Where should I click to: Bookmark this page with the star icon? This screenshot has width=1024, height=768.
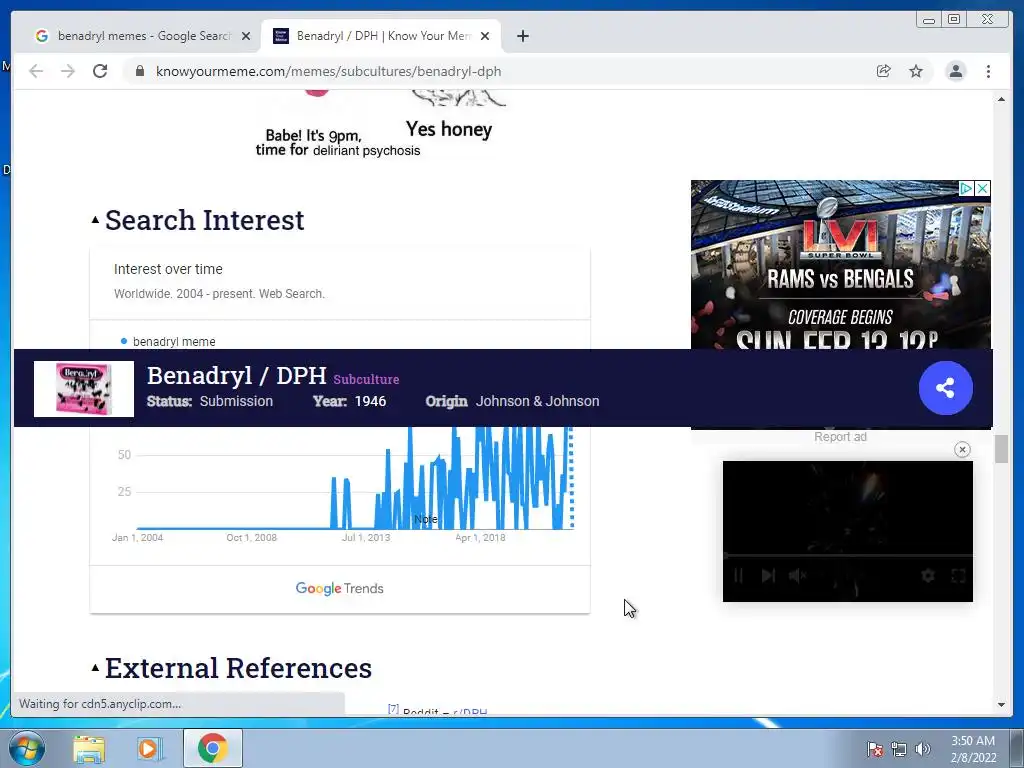pyautogui.click(x=916, y=71)
